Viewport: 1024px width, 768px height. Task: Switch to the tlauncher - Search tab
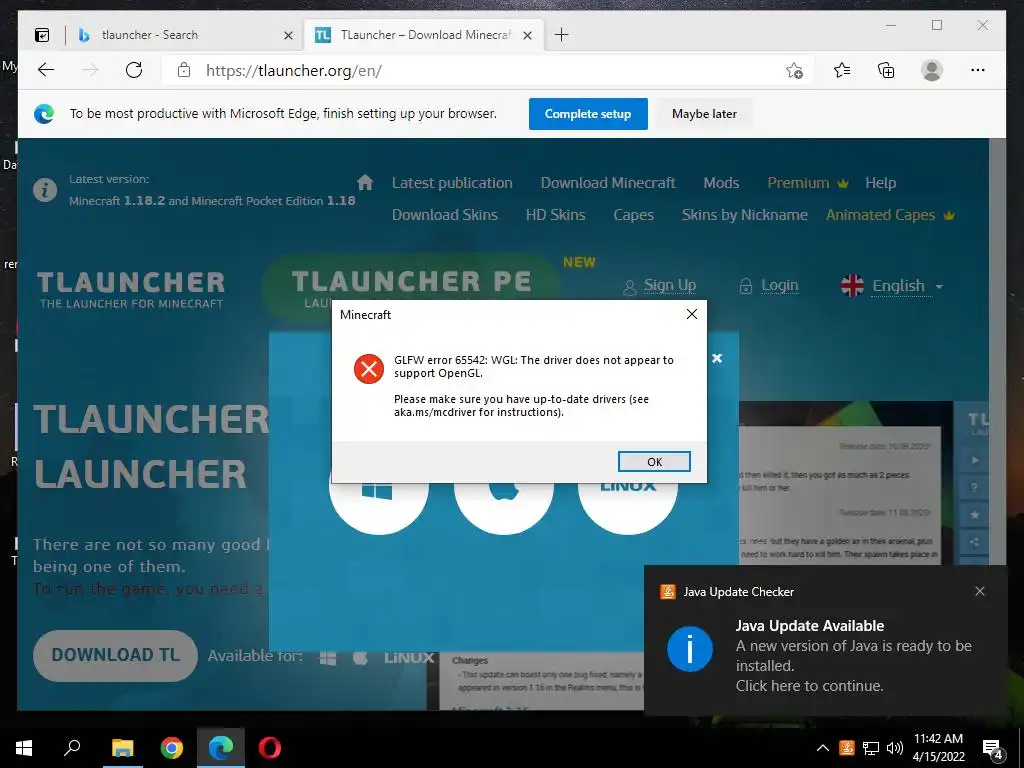185,35
